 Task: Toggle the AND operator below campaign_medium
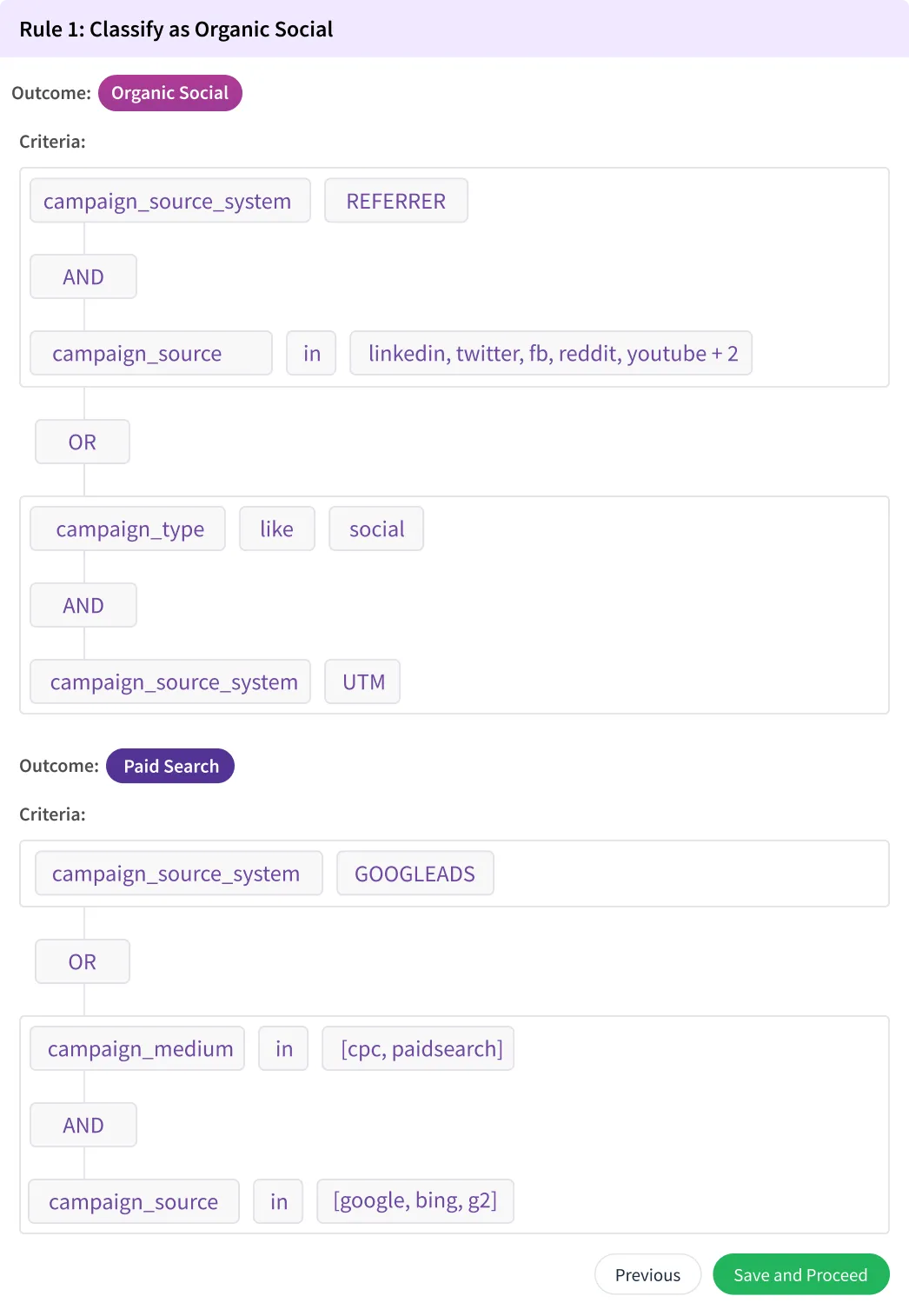[x=83, y=1125]
